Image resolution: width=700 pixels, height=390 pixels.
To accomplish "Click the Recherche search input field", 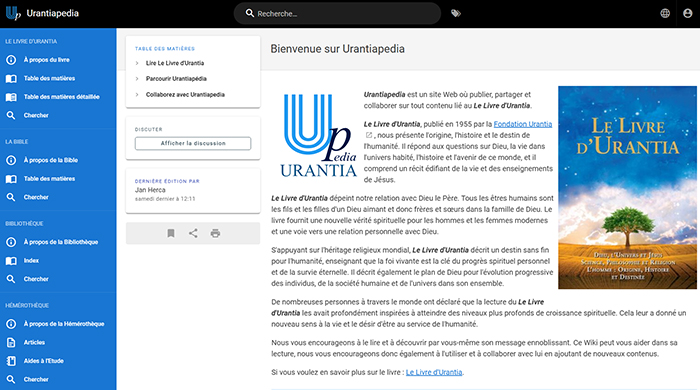I will (337, 13).
